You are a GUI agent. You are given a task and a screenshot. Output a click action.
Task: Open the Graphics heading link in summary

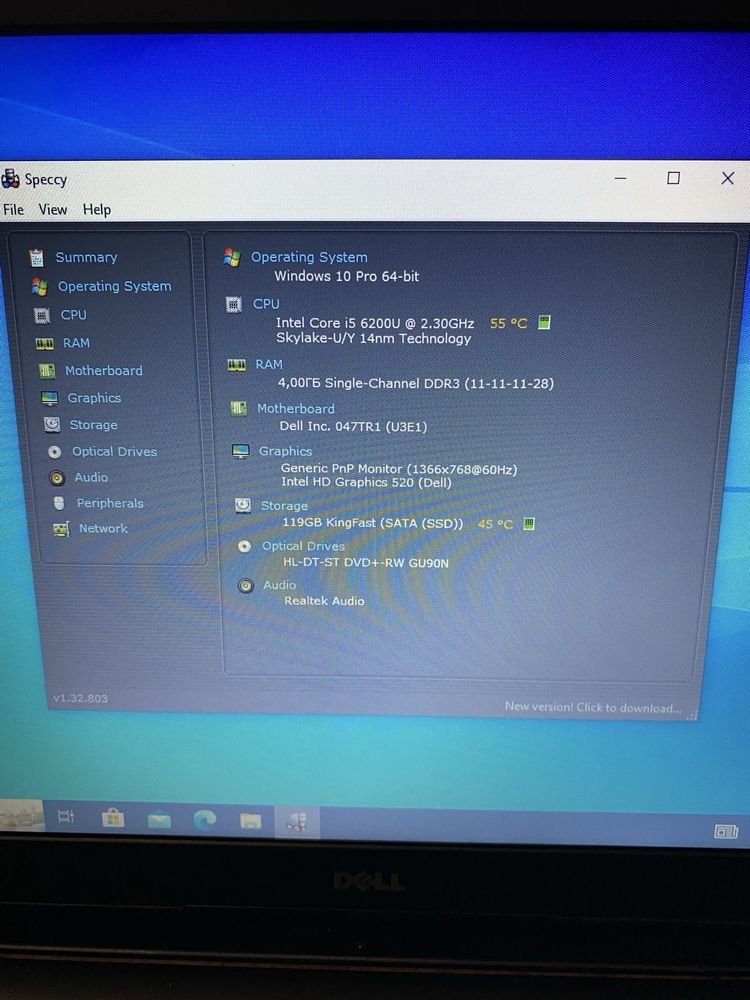tap(285, 451)
